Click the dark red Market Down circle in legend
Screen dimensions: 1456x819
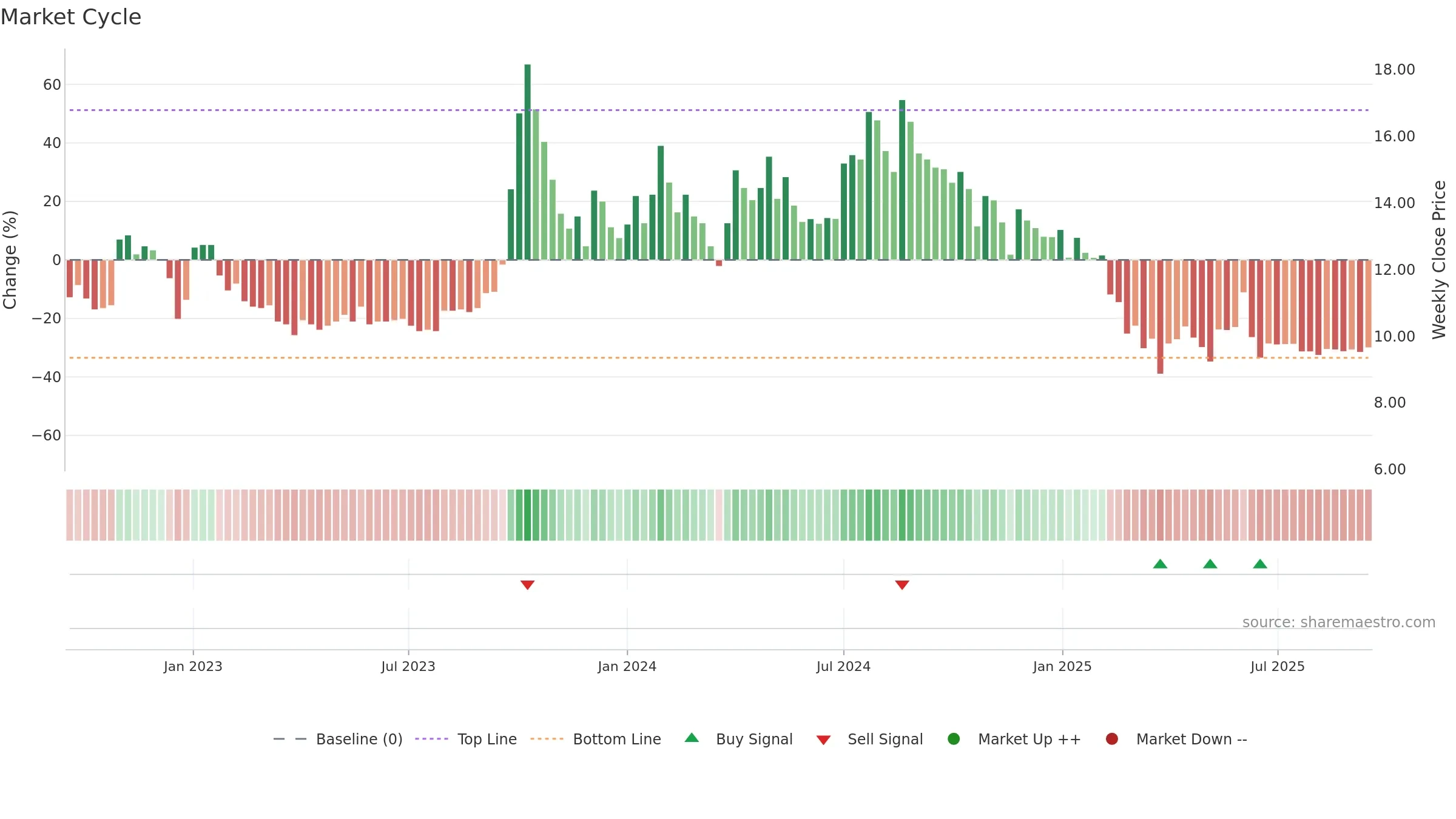click(1112, 739)
